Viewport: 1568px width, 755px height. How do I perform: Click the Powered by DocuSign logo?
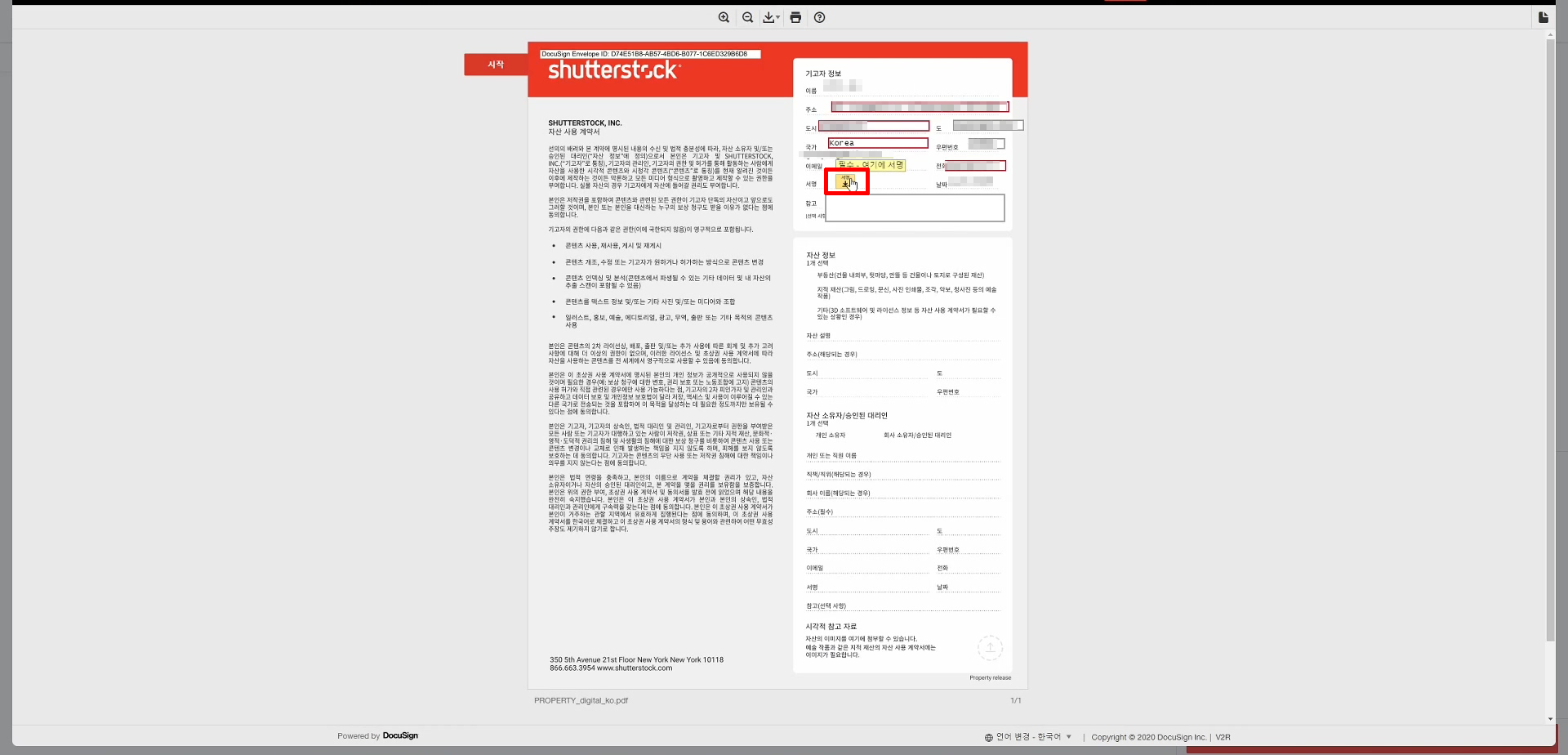pyautogui.click(x=377, y=735)
